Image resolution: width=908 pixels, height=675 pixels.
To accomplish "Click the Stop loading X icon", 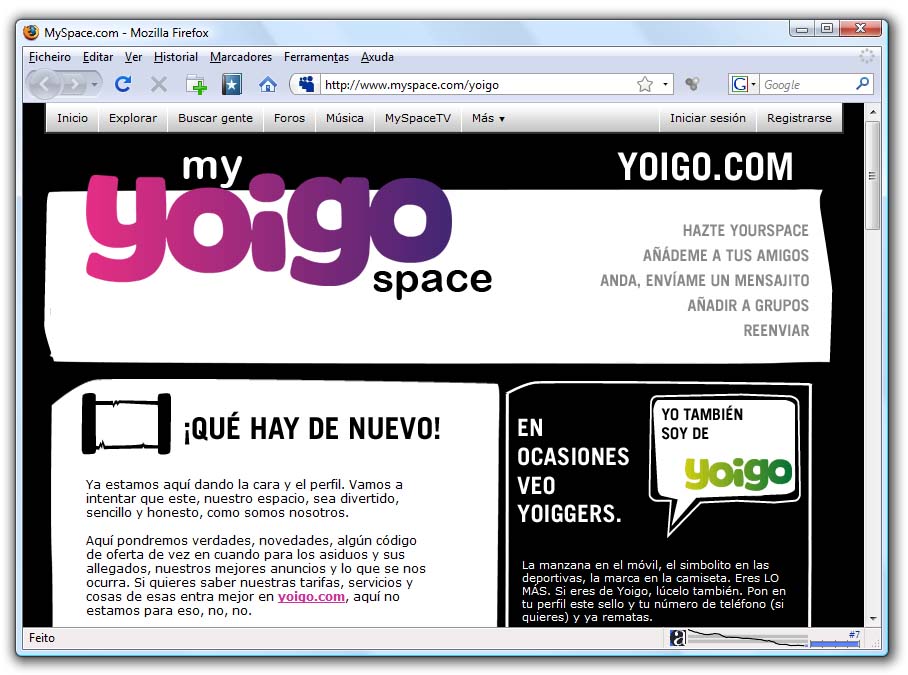I will point(159,85).
